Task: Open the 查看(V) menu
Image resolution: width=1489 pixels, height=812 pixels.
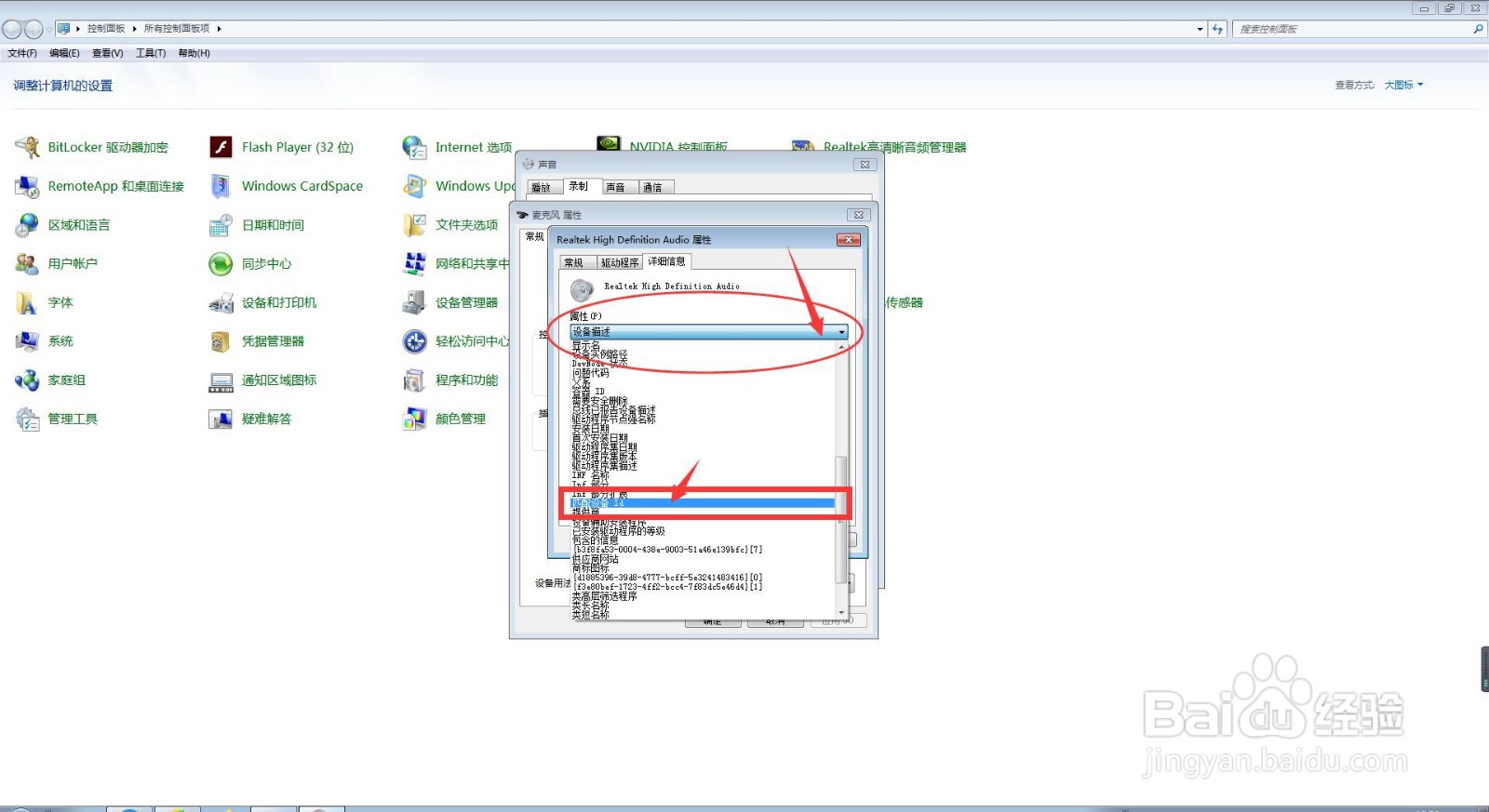Action: [108, 53]
